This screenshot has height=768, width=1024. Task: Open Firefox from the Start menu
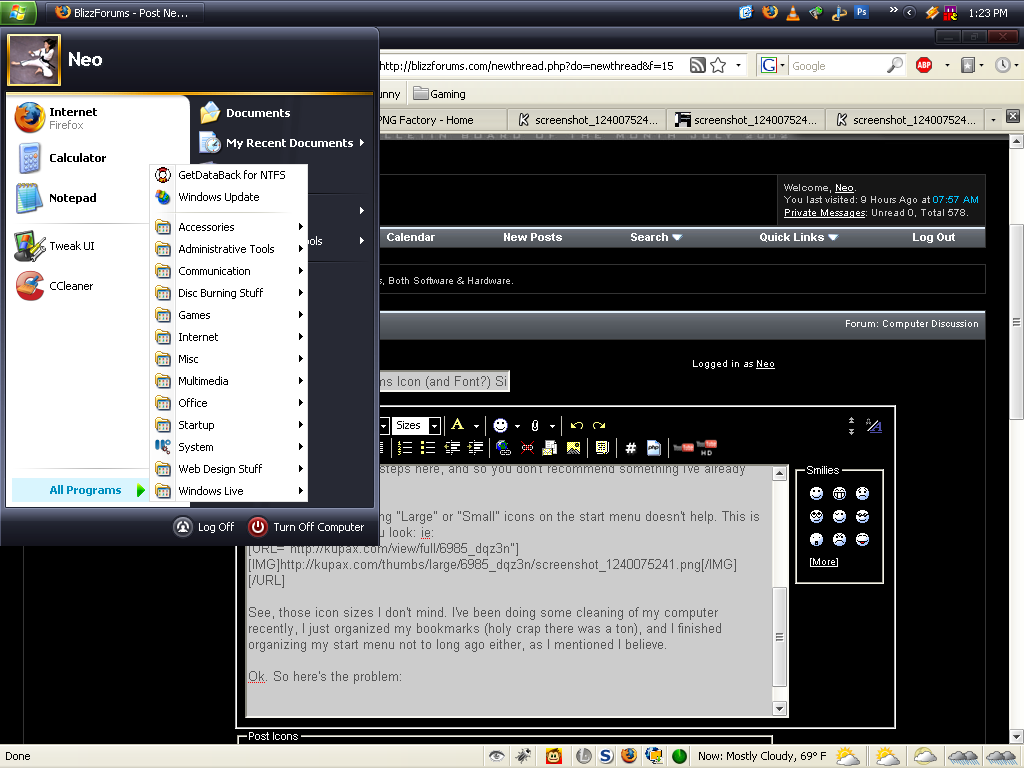[x=98, y=118]
